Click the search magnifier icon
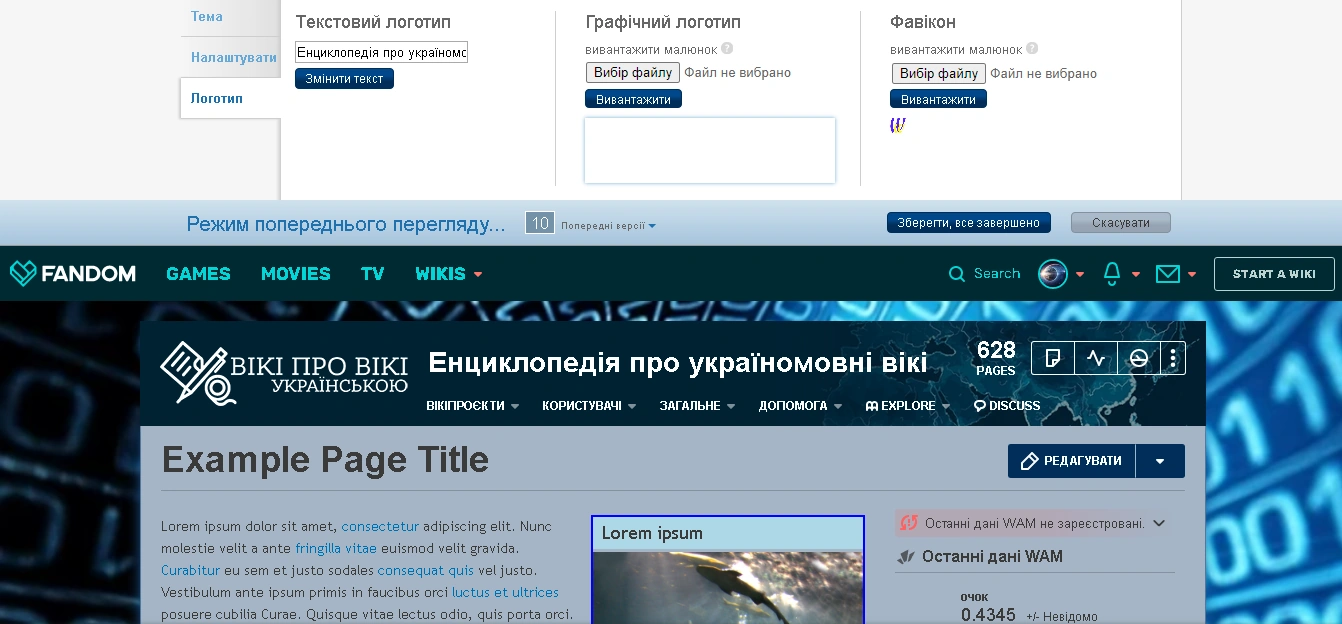 (x=957, y=274)
